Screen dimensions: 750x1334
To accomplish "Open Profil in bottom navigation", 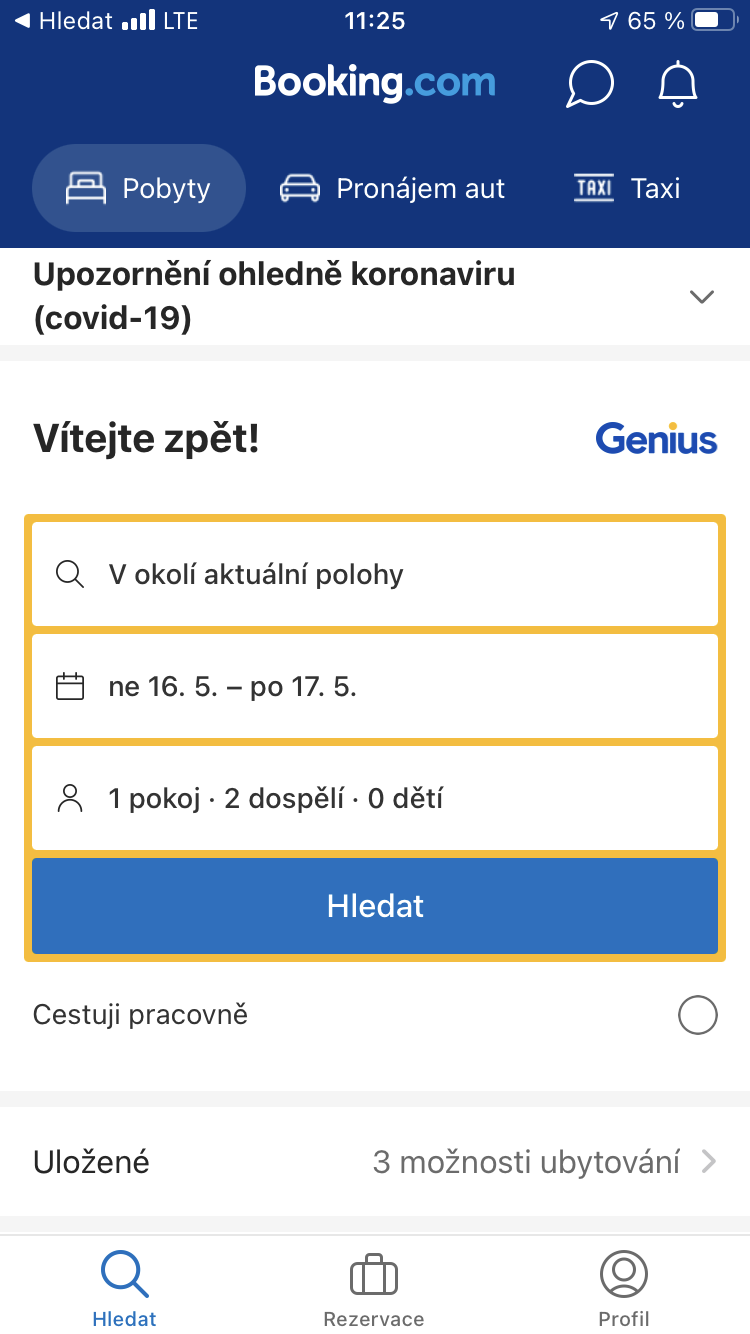I will [x=624, y=1290].
